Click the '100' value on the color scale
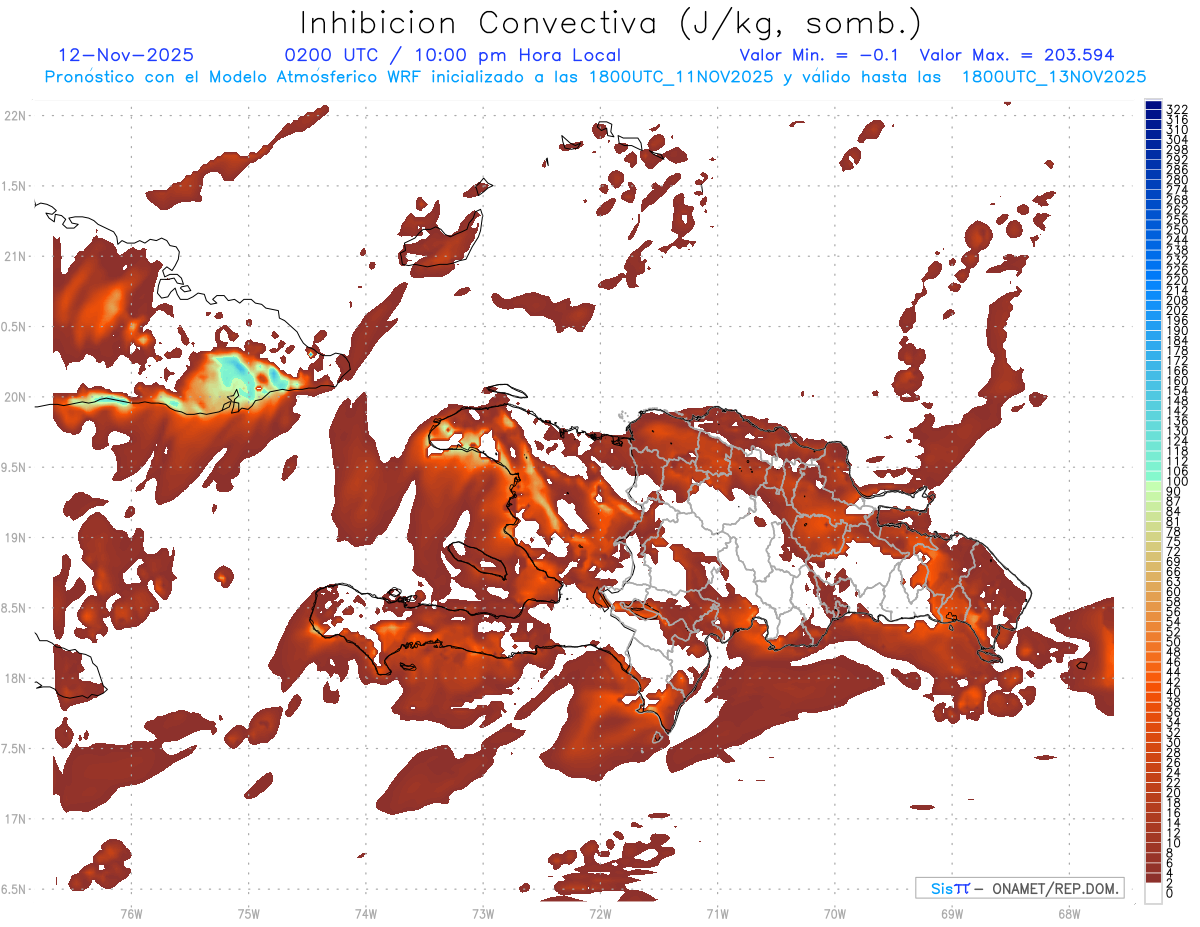The width and height of the screenshot is (1200, 927). (x=1177, y=483)
